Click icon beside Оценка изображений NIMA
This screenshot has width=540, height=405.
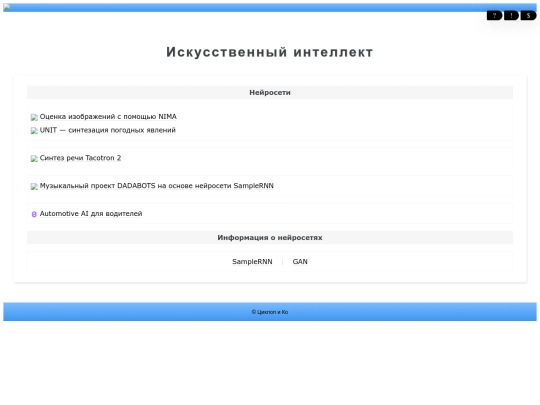click(34, 117)
